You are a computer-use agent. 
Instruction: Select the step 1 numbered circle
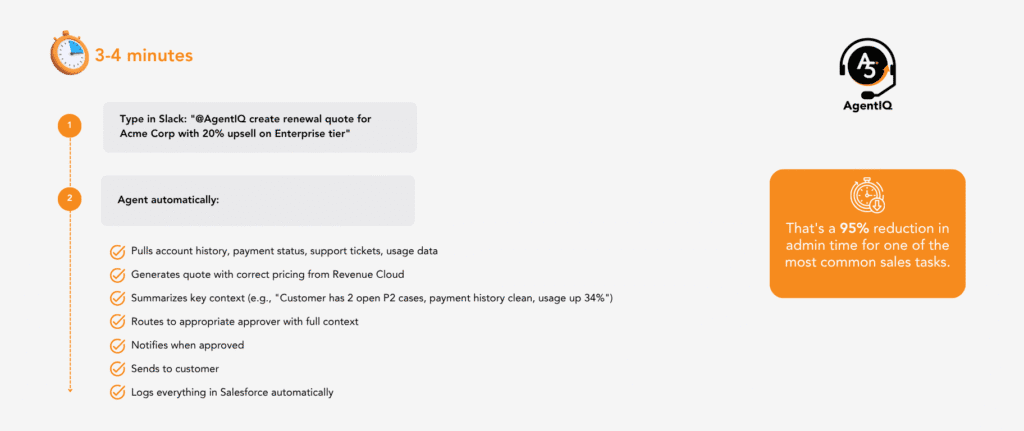(x=69, y=126)
